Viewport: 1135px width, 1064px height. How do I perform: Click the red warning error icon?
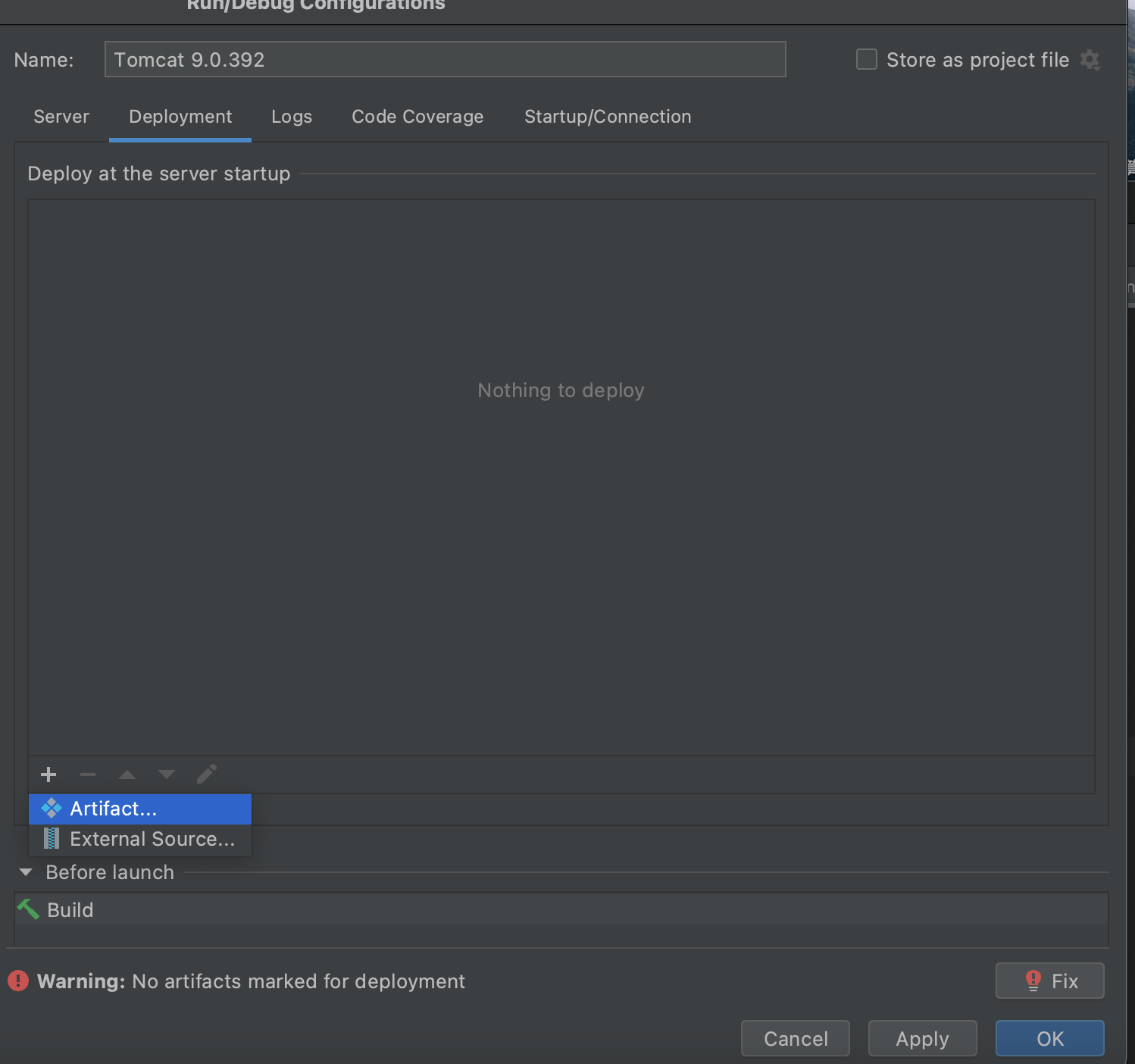click(18, 981)
